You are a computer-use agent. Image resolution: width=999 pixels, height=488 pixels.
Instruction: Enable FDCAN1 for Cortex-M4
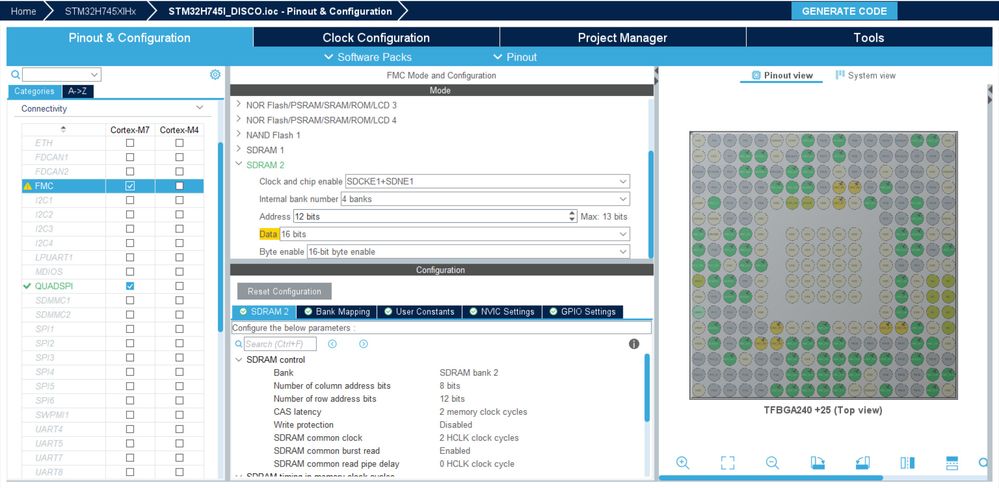(x=180, y=157)
